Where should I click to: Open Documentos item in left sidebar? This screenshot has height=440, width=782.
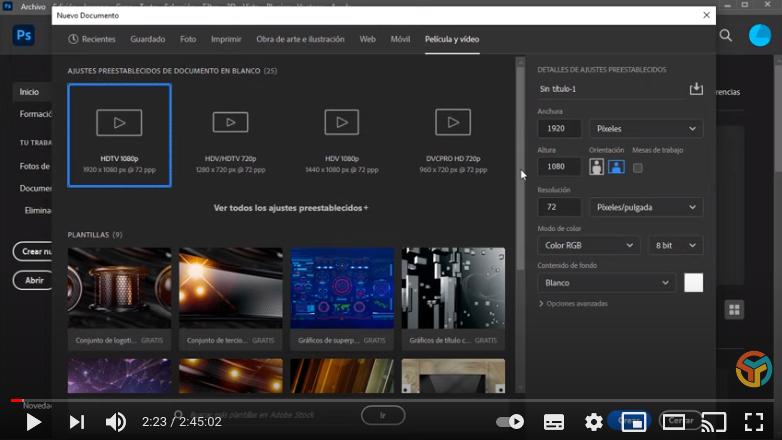[35, 188]
